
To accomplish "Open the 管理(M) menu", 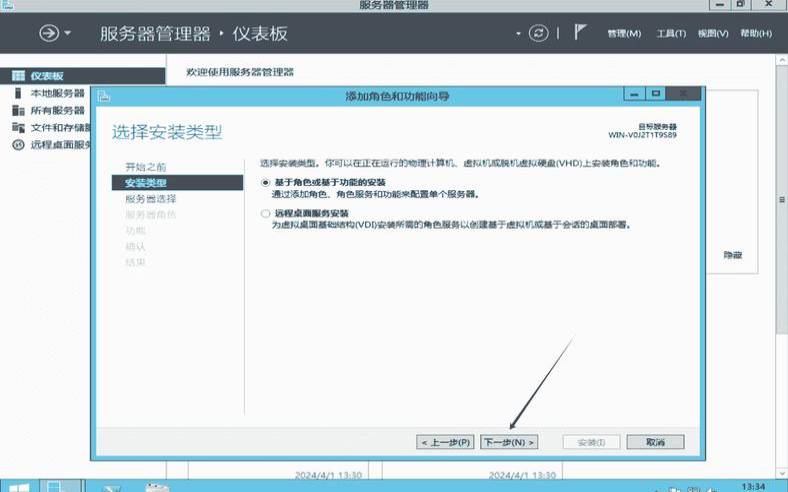I will (x=624, y=34).
